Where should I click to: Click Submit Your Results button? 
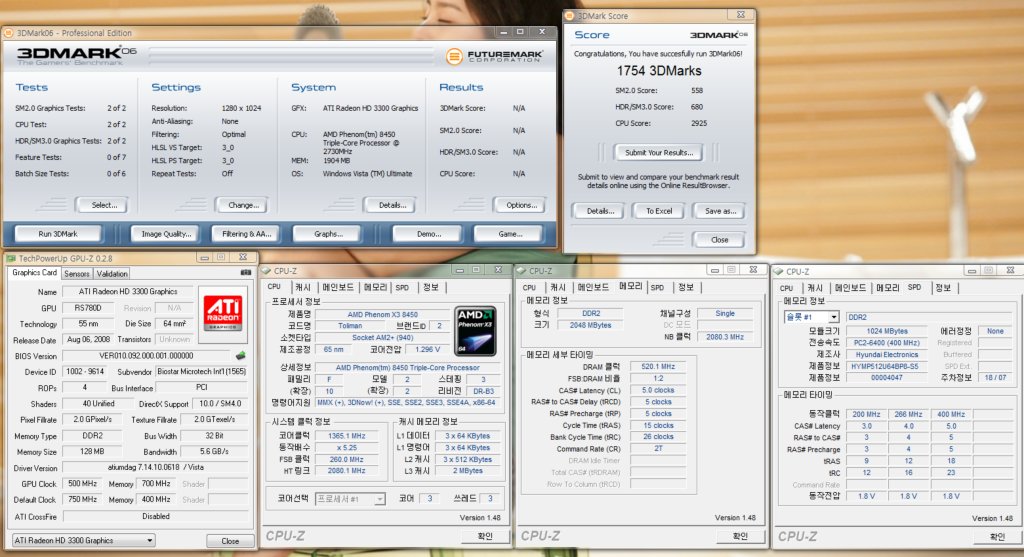[x=658, y=152]
